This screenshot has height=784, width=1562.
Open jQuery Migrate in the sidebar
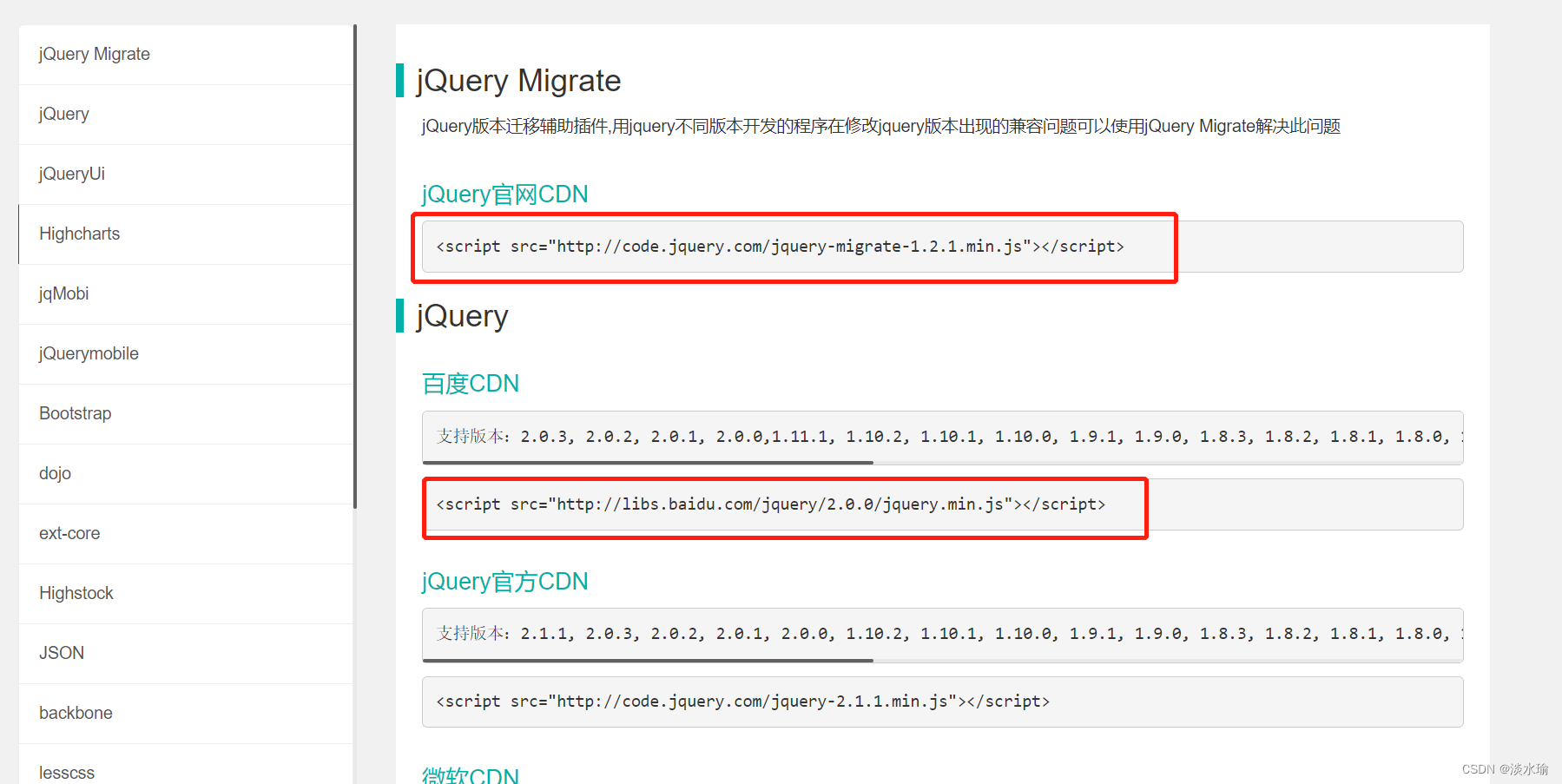tap(186, 55)
